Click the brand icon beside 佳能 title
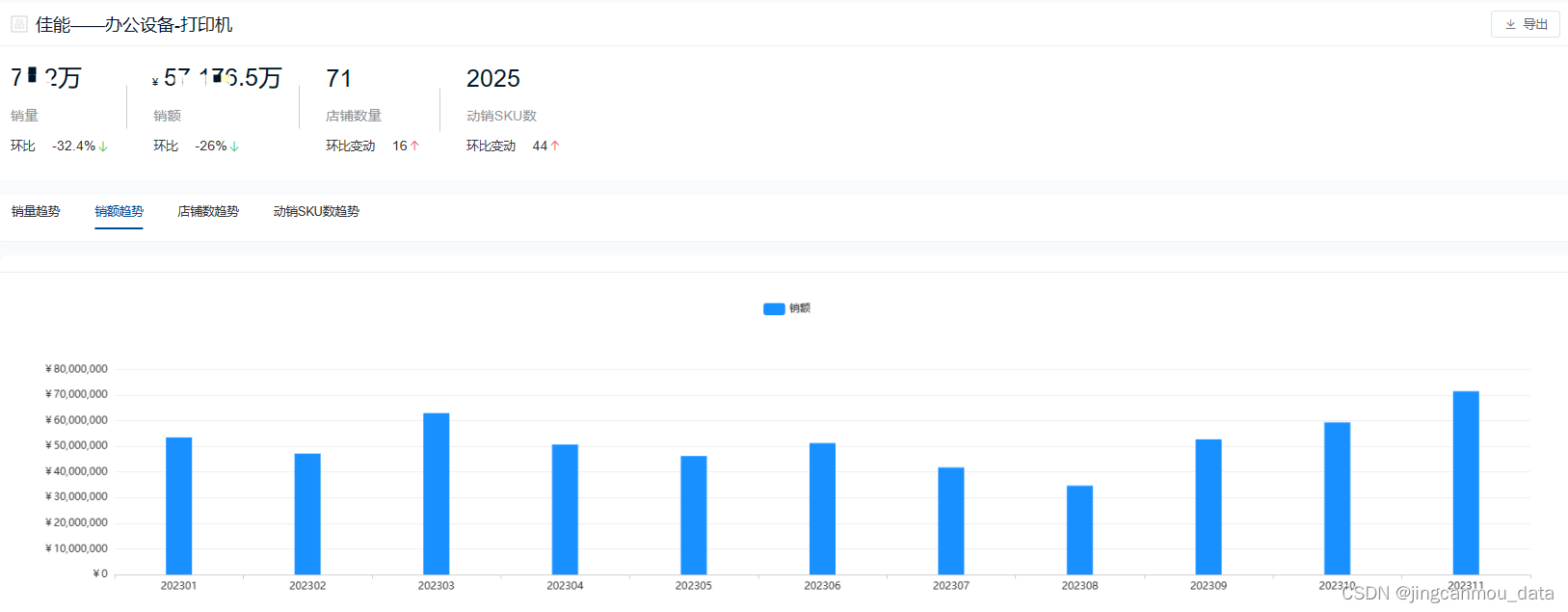 click(19, 24)
